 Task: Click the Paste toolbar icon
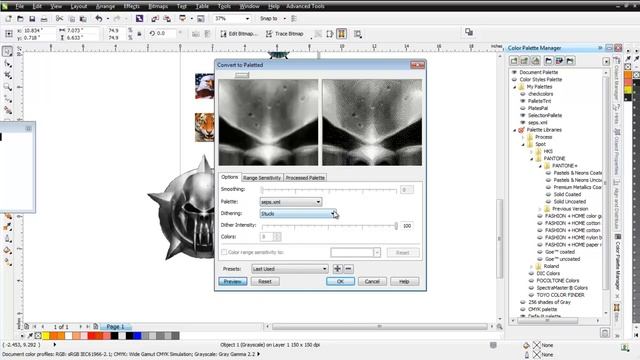83,19
